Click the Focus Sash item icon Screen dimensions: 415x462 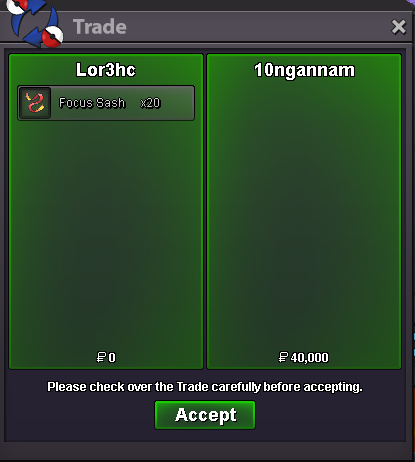tap(35, 103)
